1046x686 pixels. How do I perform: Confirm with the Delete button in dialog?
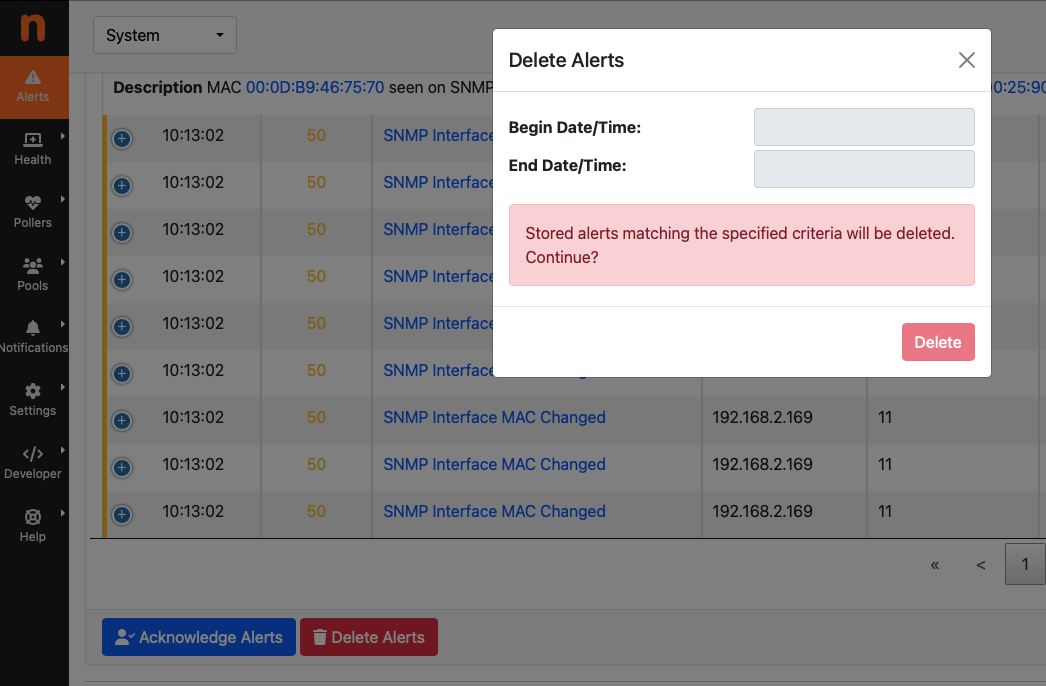point(937,341)
